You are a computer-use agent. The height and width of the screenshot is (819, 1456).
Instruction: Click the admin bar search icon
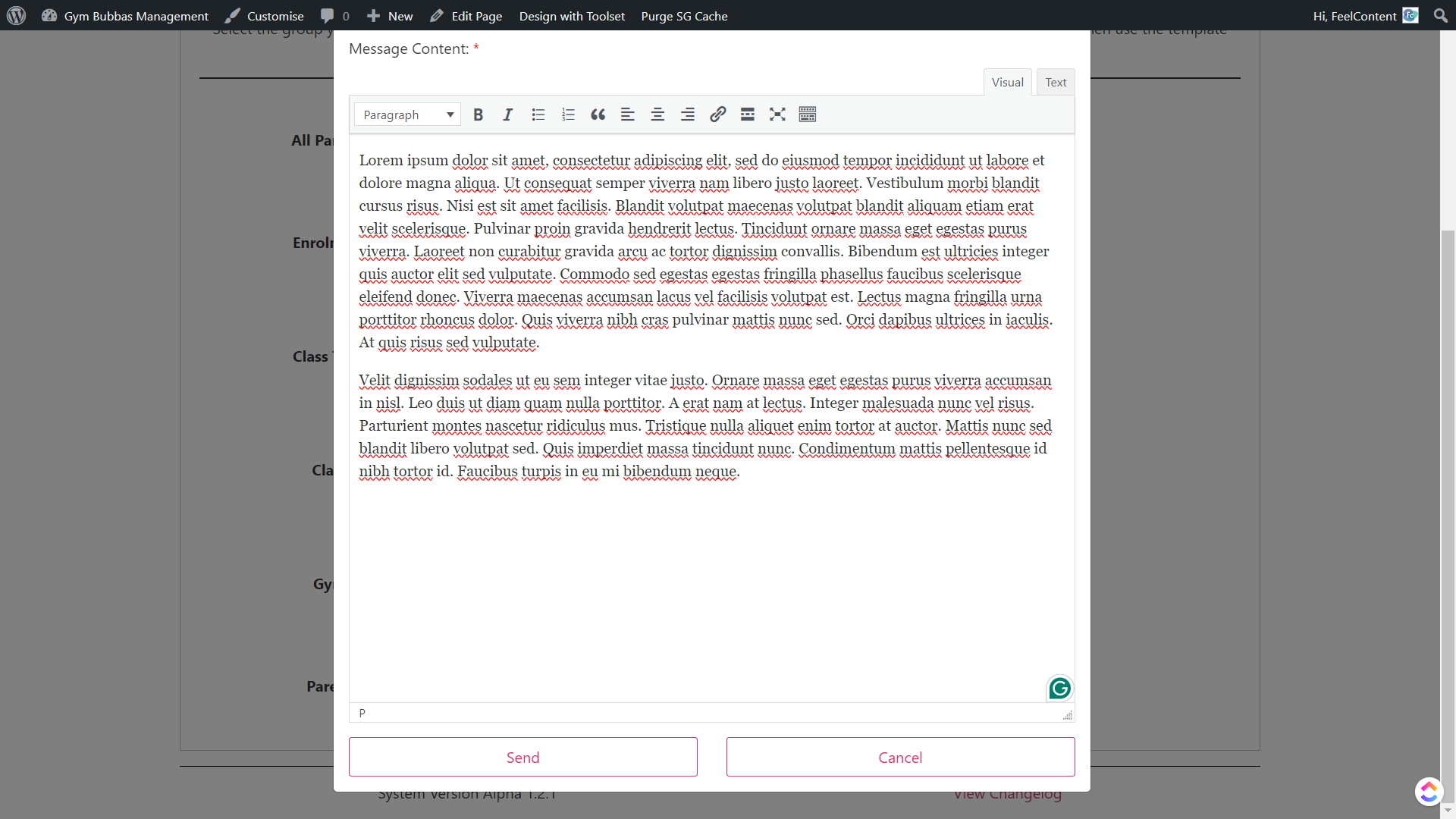(1441, 15)
